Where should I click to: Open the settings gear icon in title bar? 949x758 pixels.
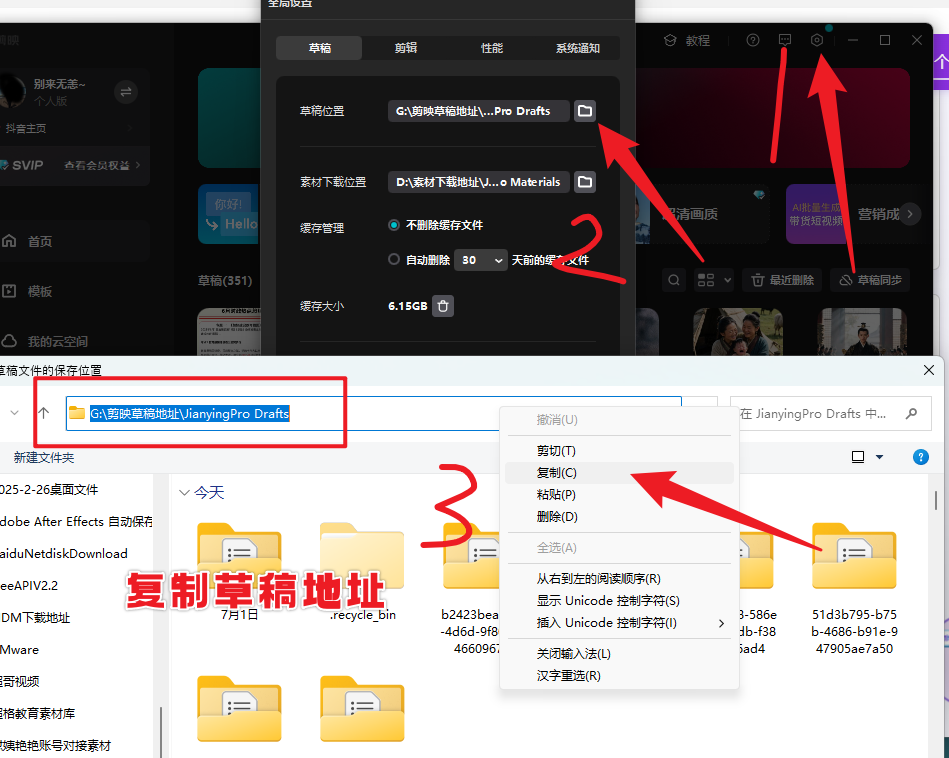pyautogui.click(x=817, y=40)
